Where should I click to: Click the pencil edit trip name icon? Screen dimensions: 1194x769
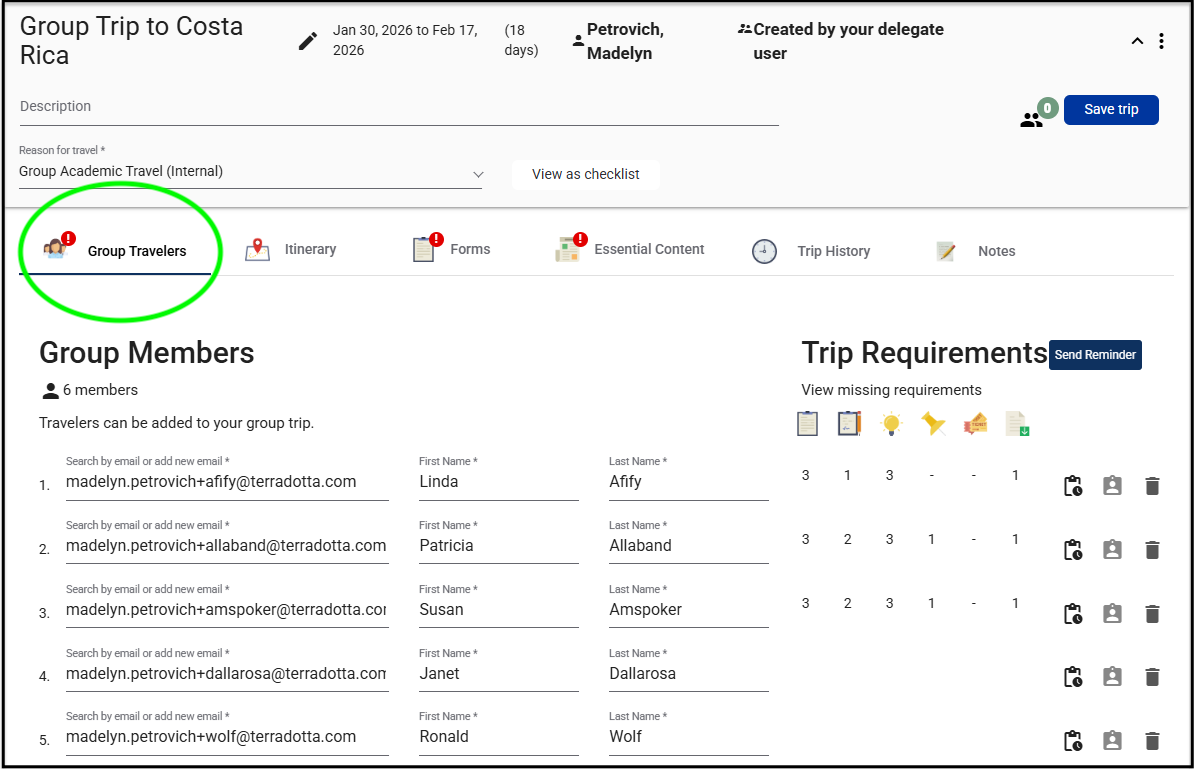(308, 41)
